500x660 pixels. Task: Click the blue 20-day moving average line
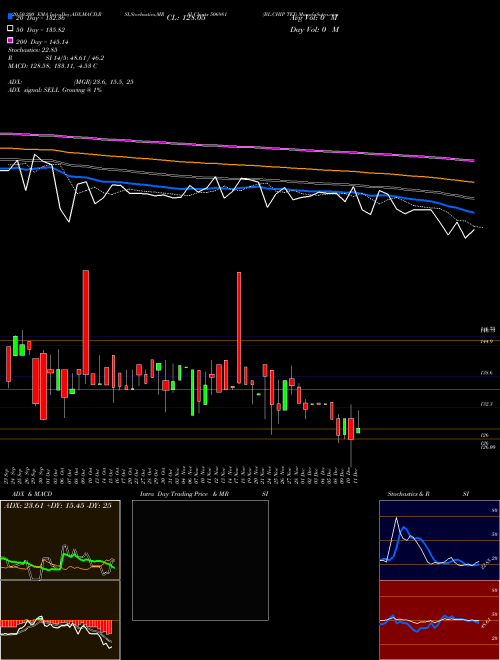[237, 188]
